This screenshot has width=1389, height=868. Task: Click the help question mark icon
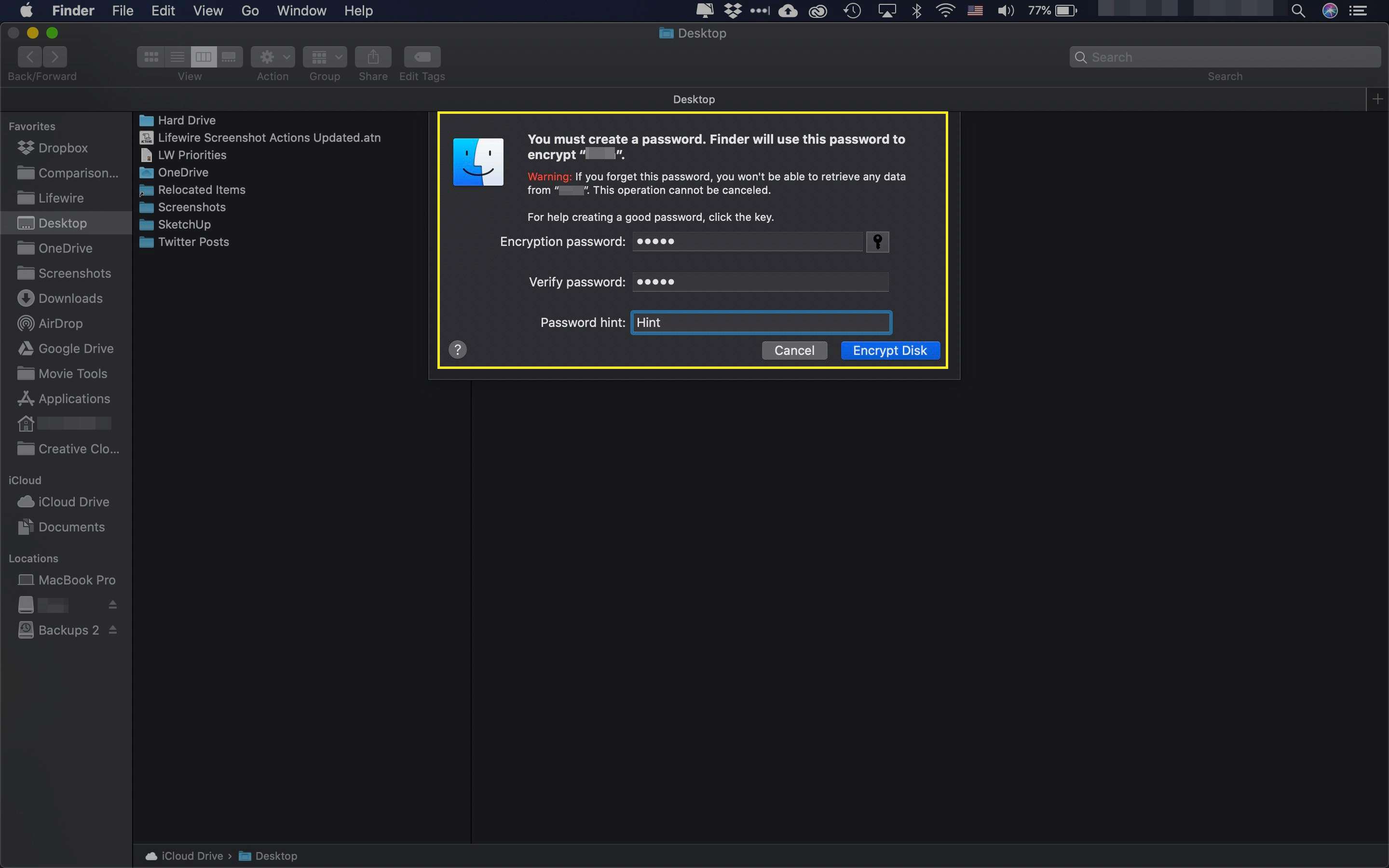point(458,349)
